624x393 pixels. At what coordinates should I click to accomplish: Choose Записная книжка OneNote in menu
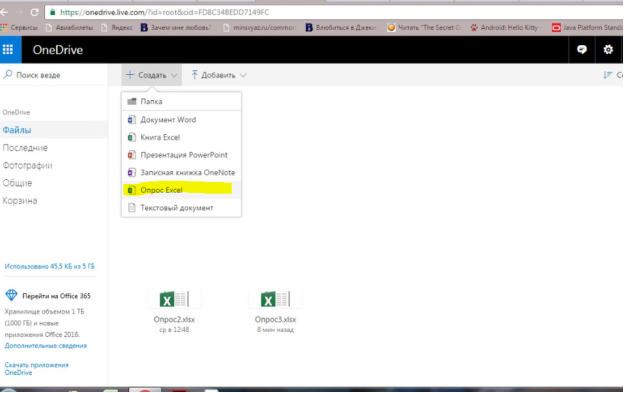pos(181,172)
